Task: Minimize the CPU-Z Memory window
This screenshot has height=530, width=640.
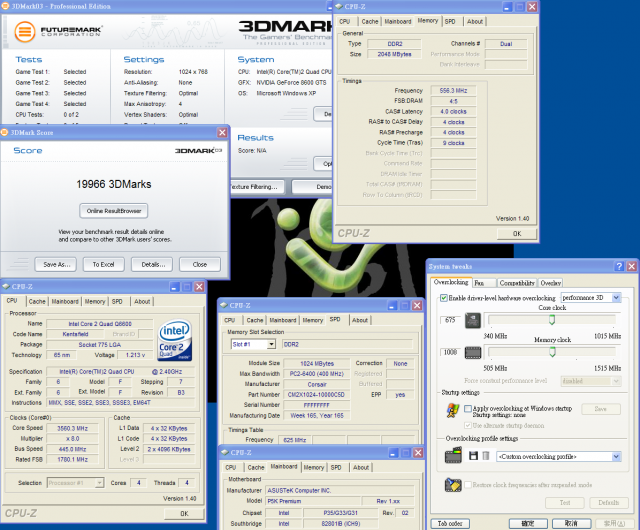Action: click(507, 7)
